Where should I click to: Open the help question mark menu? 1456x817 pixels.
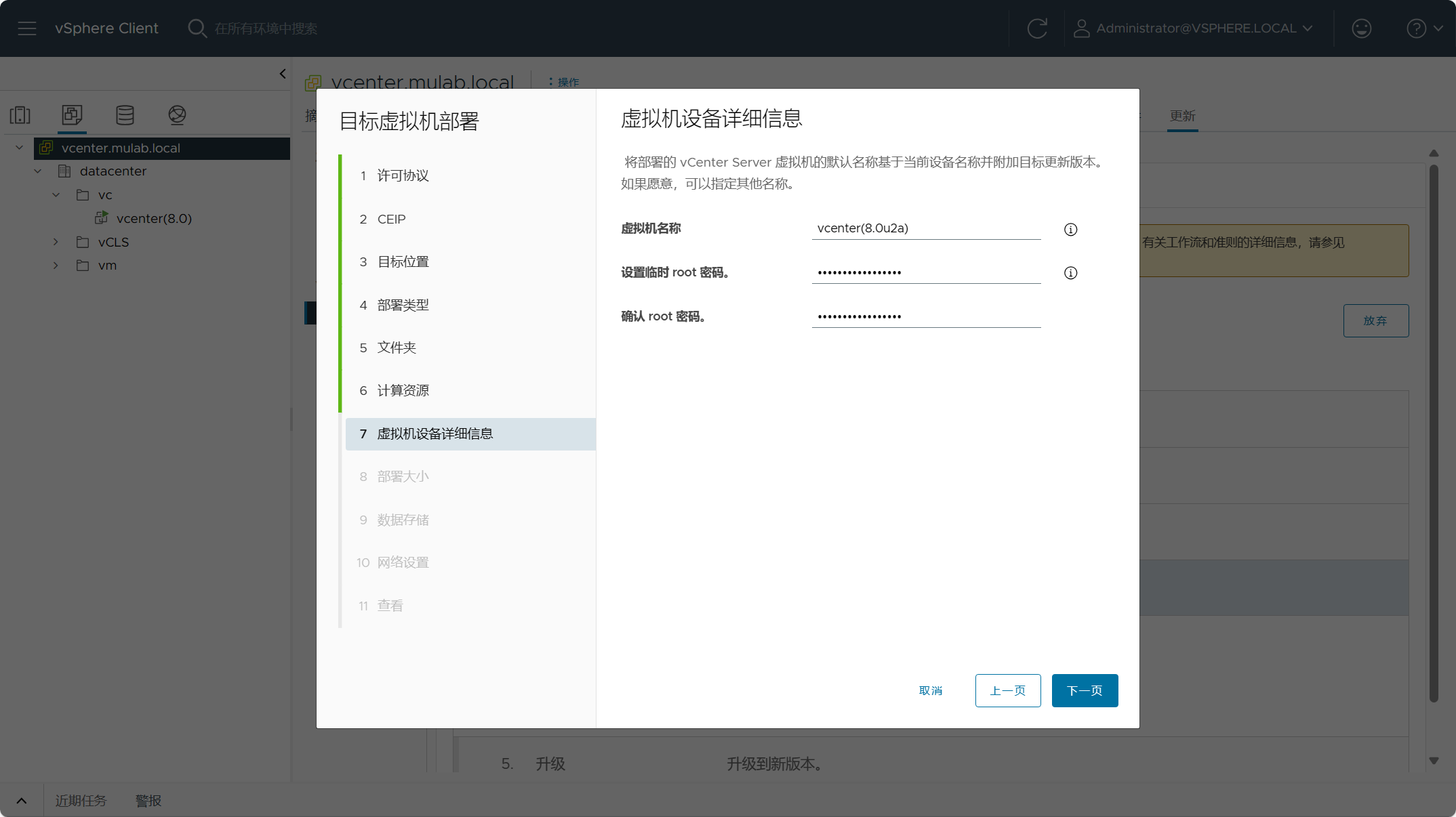(x=1425, y=28)
